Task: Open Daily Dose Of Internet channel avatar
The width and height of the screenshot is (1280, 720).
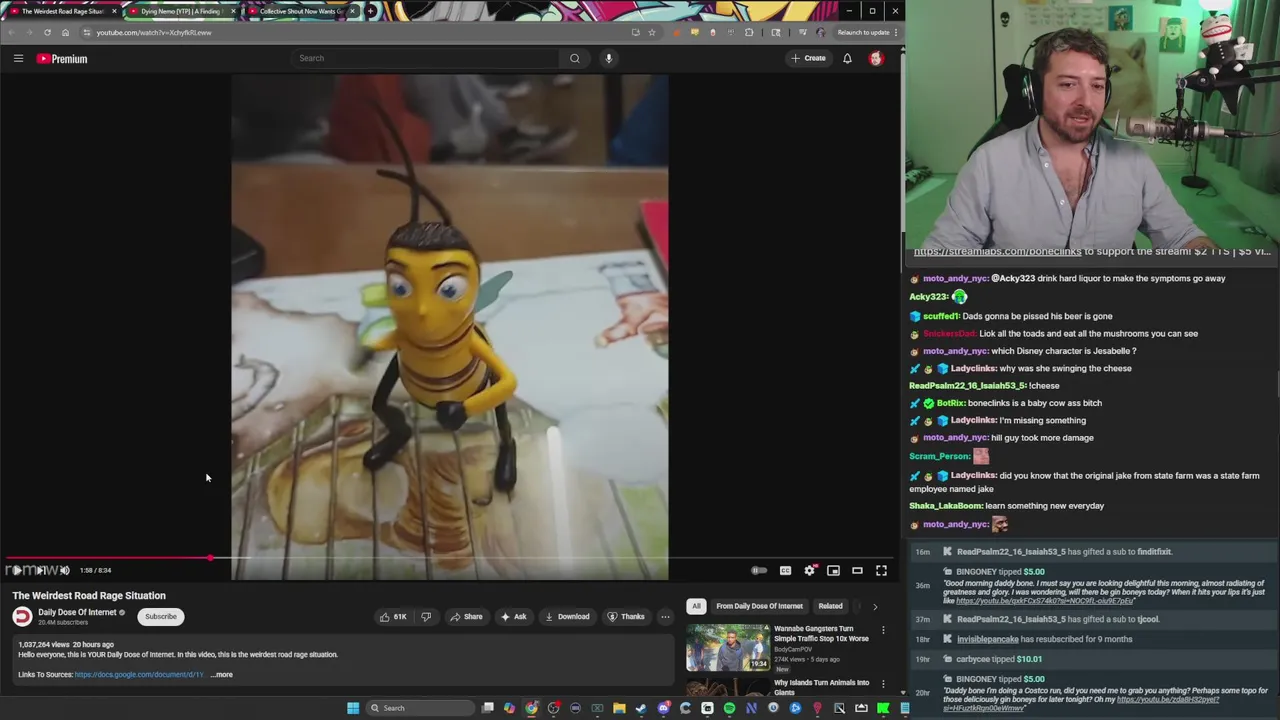Action: [22, 616]
